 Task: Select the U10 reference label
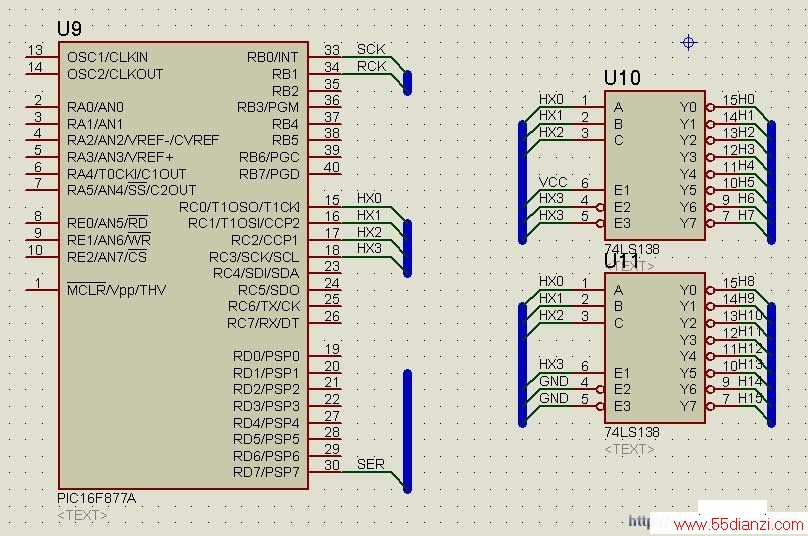click(622, 78)
